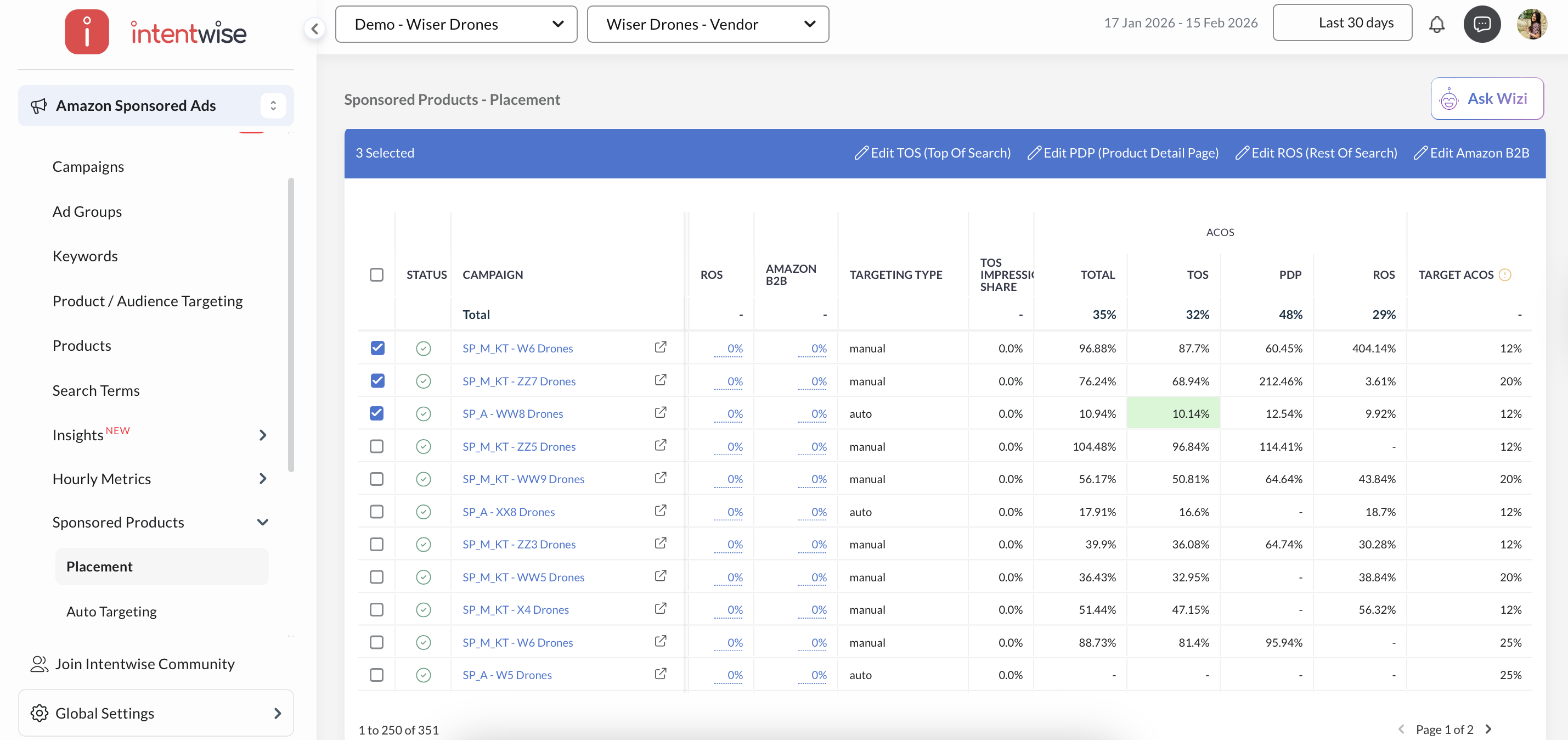This screenshot has height=740, width=1568.
Task: Uncheck the SP_M_KT - ZZ7 Drones row checkbox
Action: click(x=377, y=380)
